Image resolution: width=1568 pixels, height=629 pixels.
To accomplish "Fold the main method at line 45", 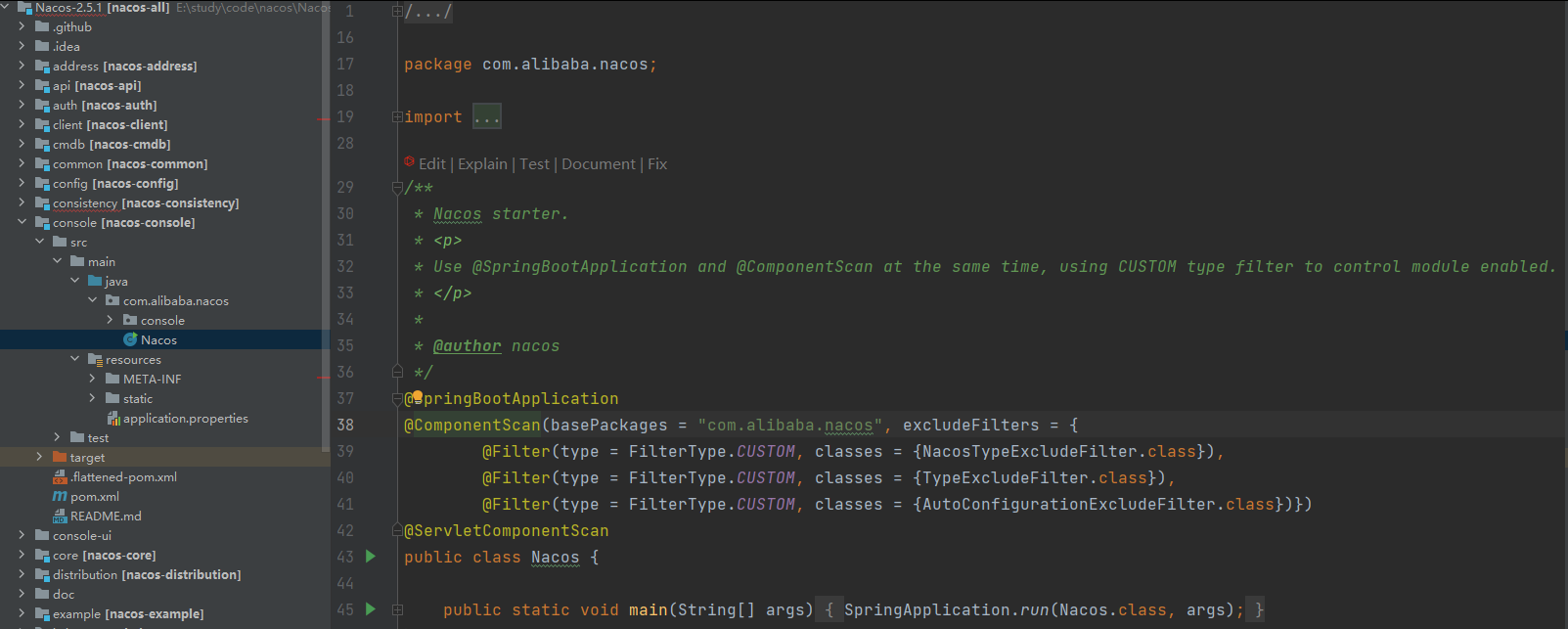I will pyautogui.click(x=397, y=609).
